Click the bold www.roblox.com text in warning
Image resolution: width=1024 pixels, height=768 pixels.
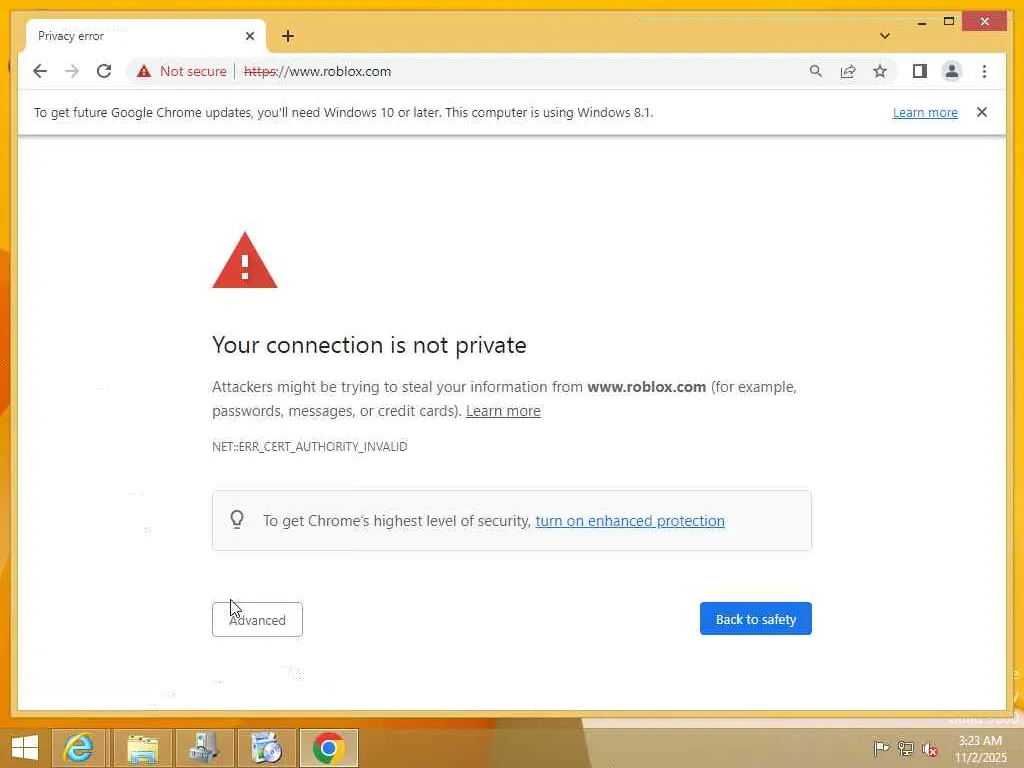click(x=647, y=387)
